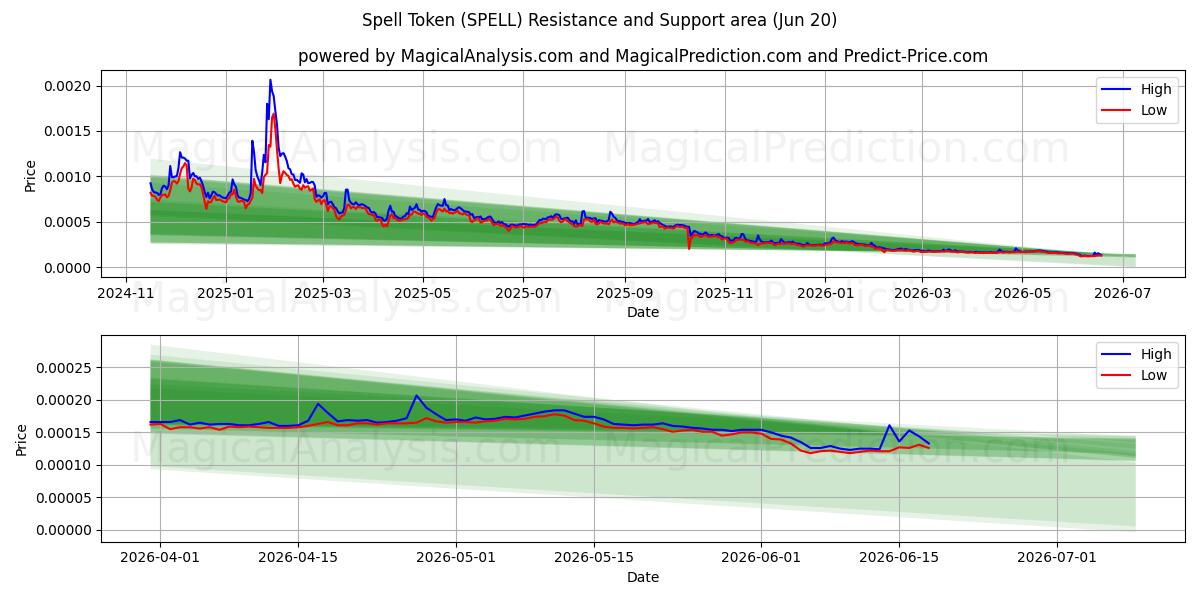
Task: Click the 0.0015 tick on upper y-axis
Action: coord(68,131)
